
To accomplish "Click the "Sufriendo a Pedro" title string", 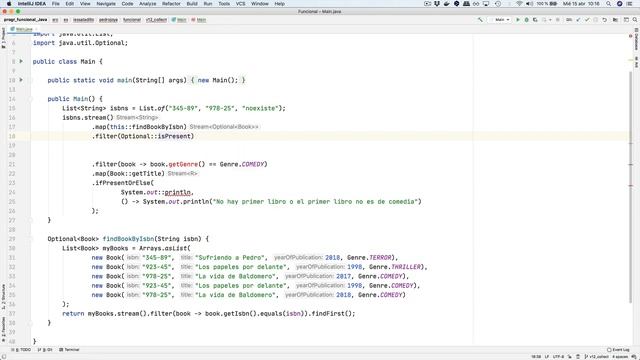I will (230, 258).
